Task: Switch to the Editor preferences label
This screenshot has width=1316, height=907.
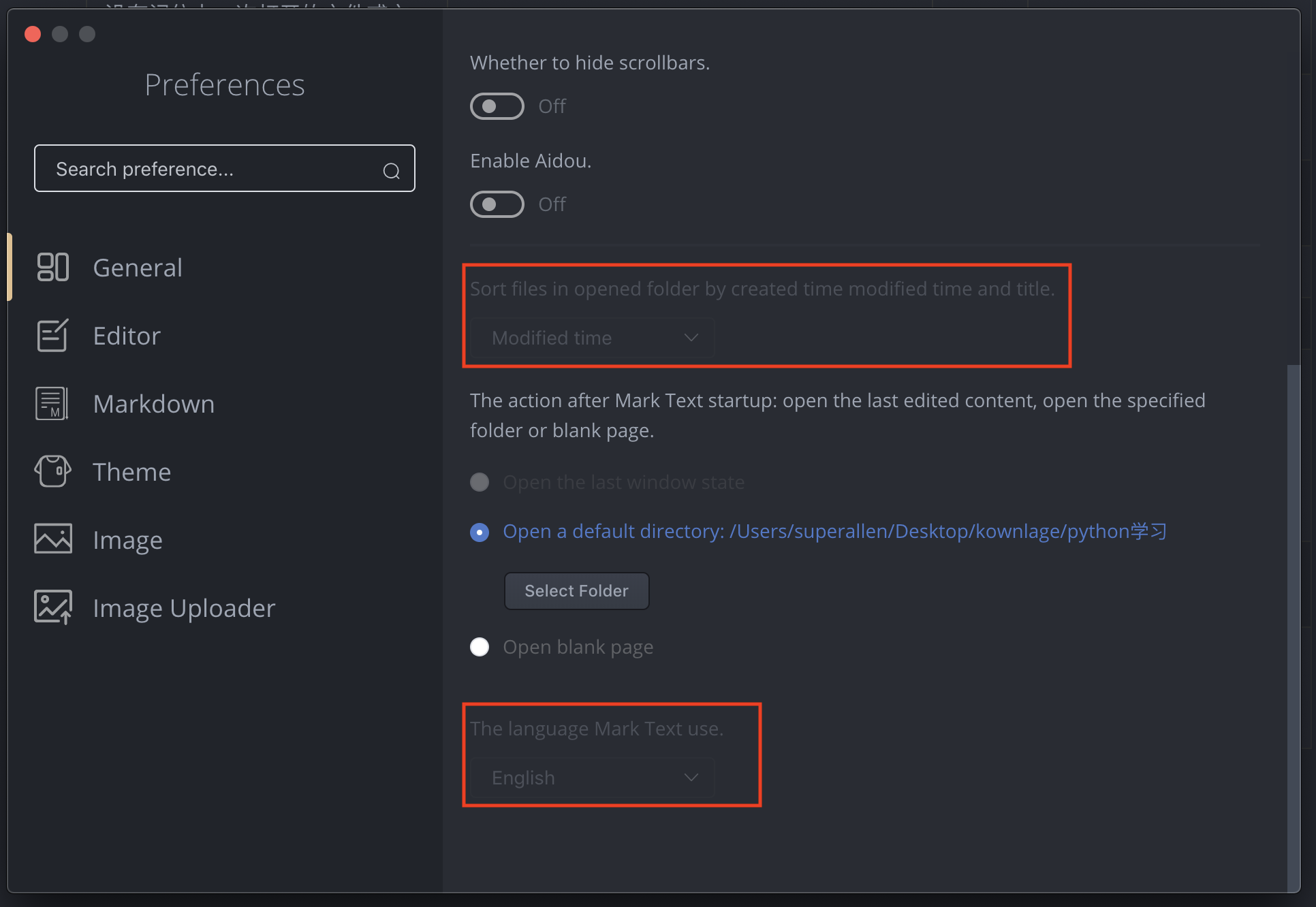Action: (x=127, y=336)
